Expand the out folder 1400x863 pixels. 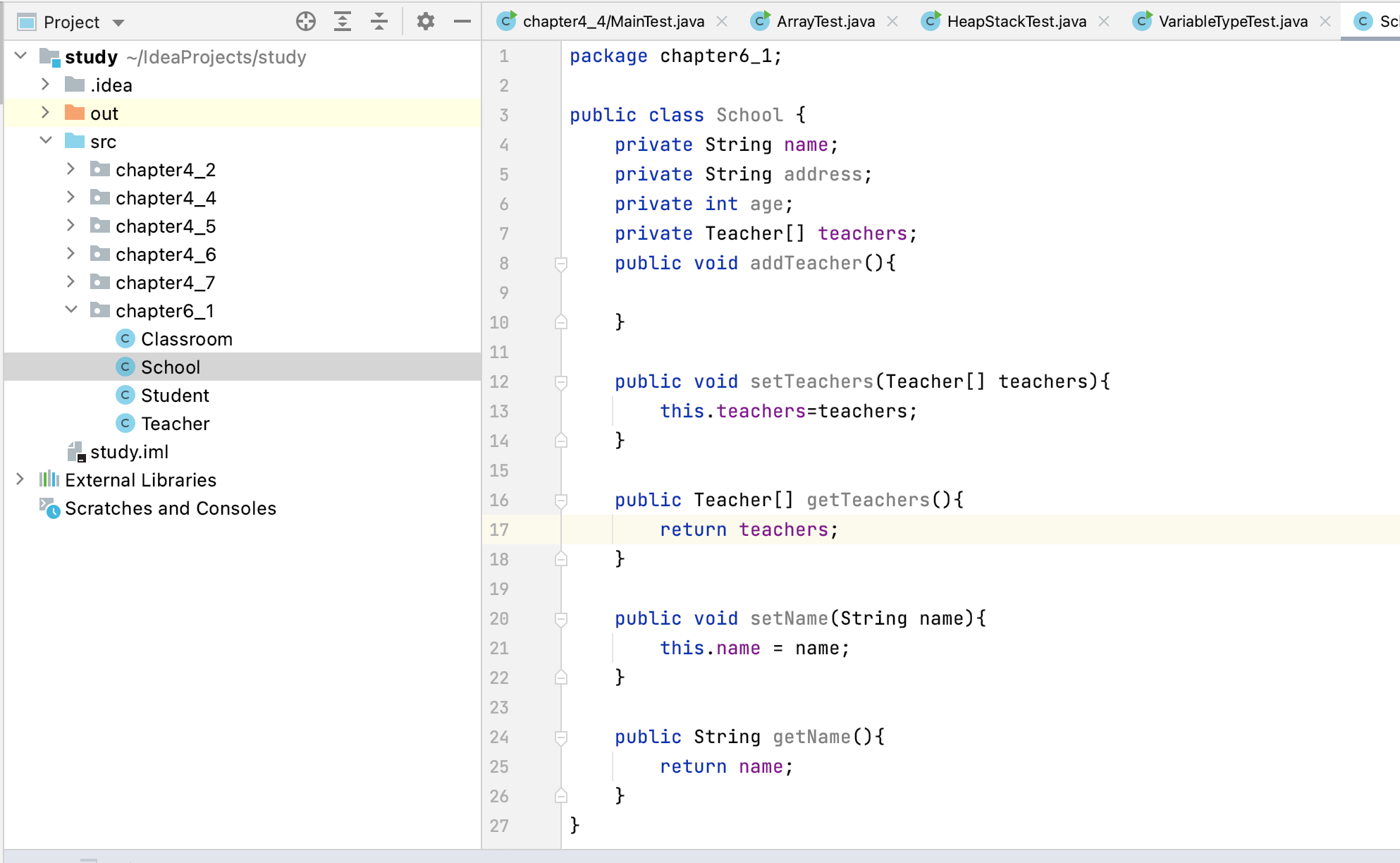[46, 113]
